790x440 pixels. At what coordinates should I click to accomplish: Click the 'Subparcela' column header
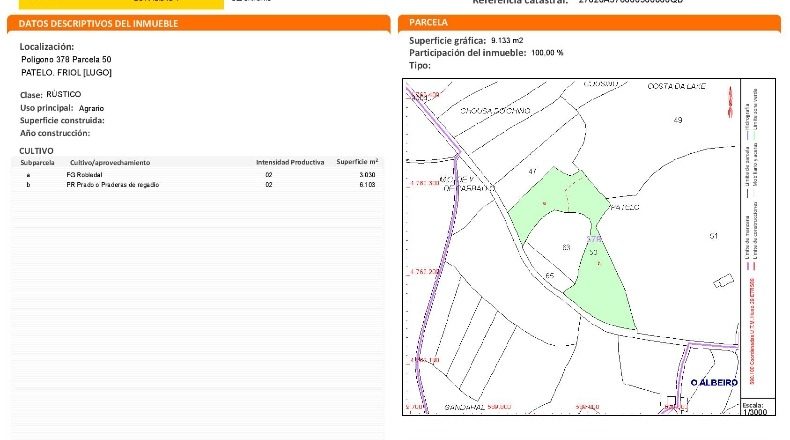coord(37,162)
